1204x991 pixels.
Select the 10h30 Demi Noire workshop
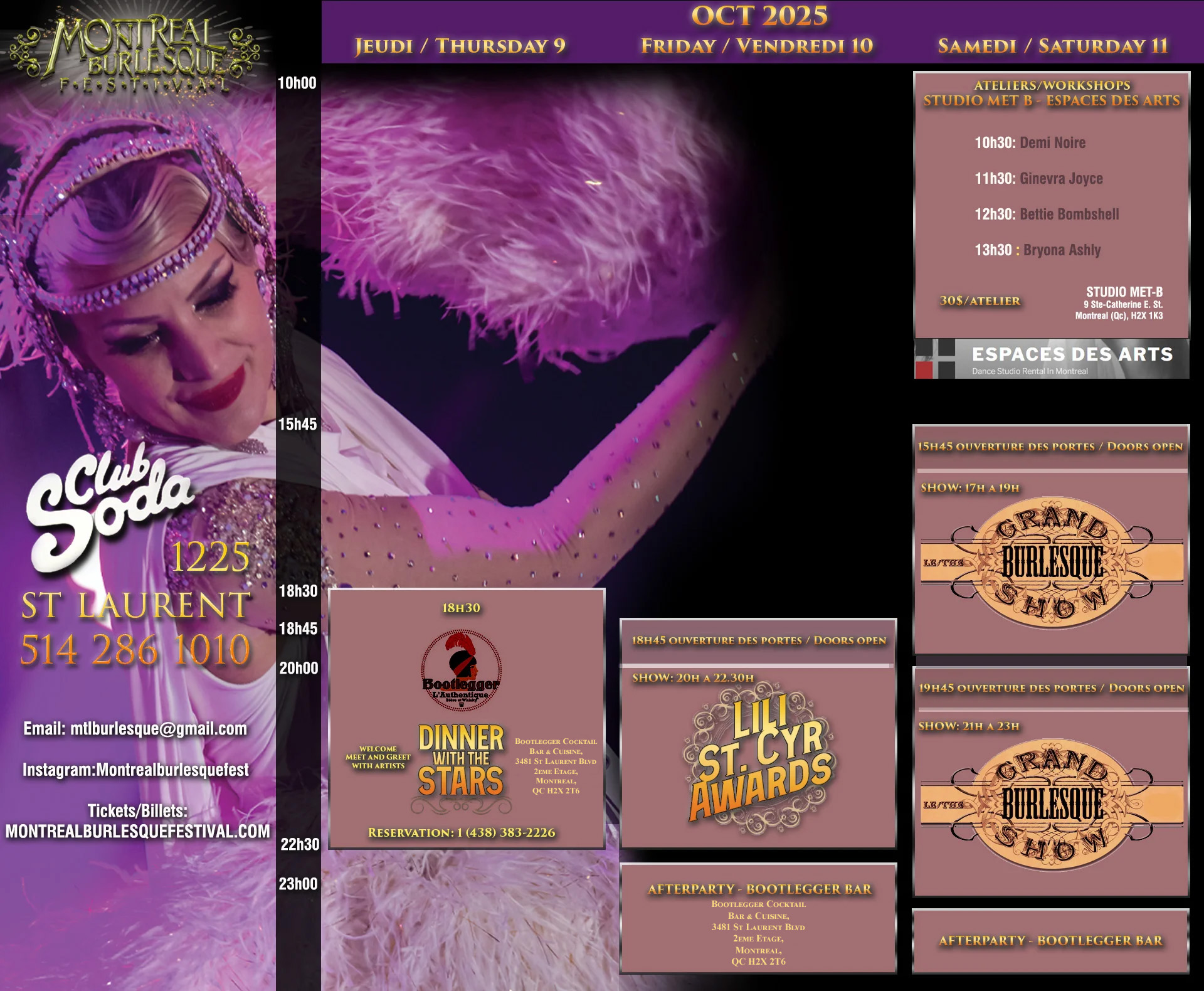click(x=1030, y=143)
